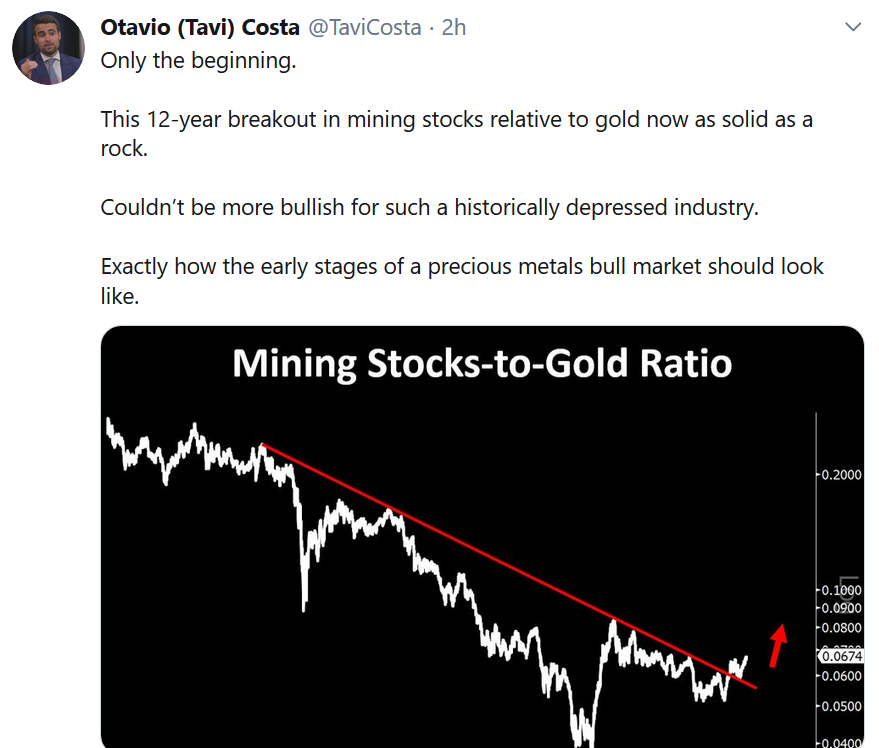Click the 0.0900 axis label

pos(840,608)
